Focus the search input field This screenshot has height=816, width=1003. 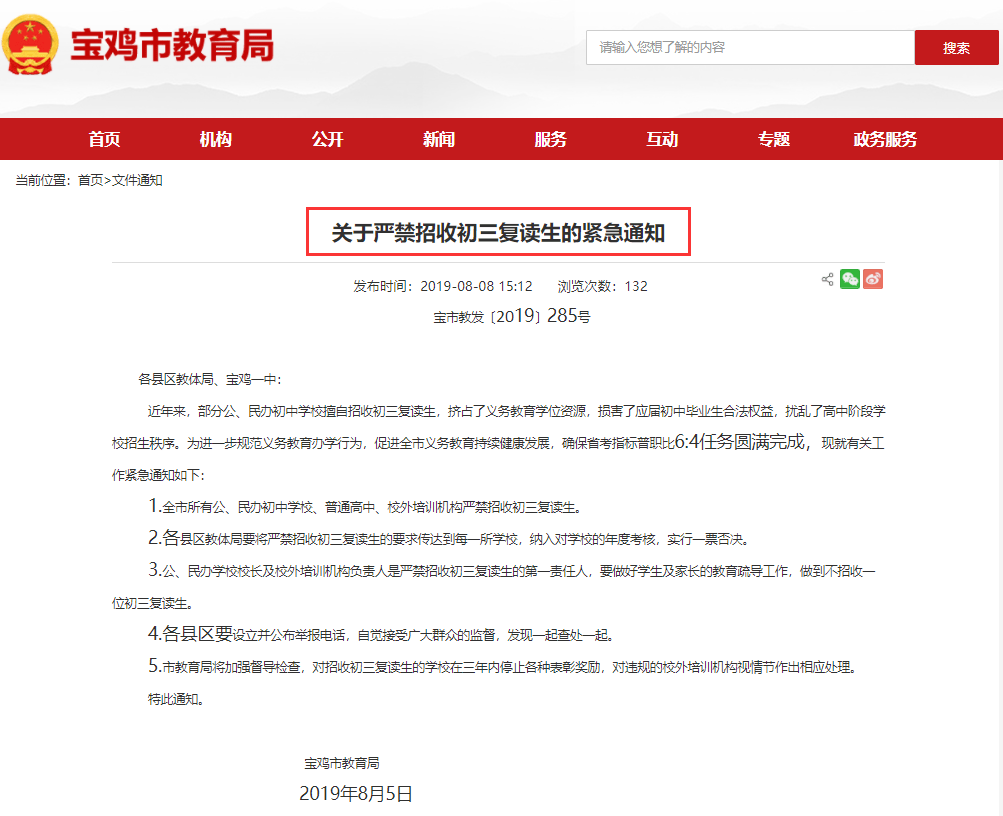pos(750,47)
